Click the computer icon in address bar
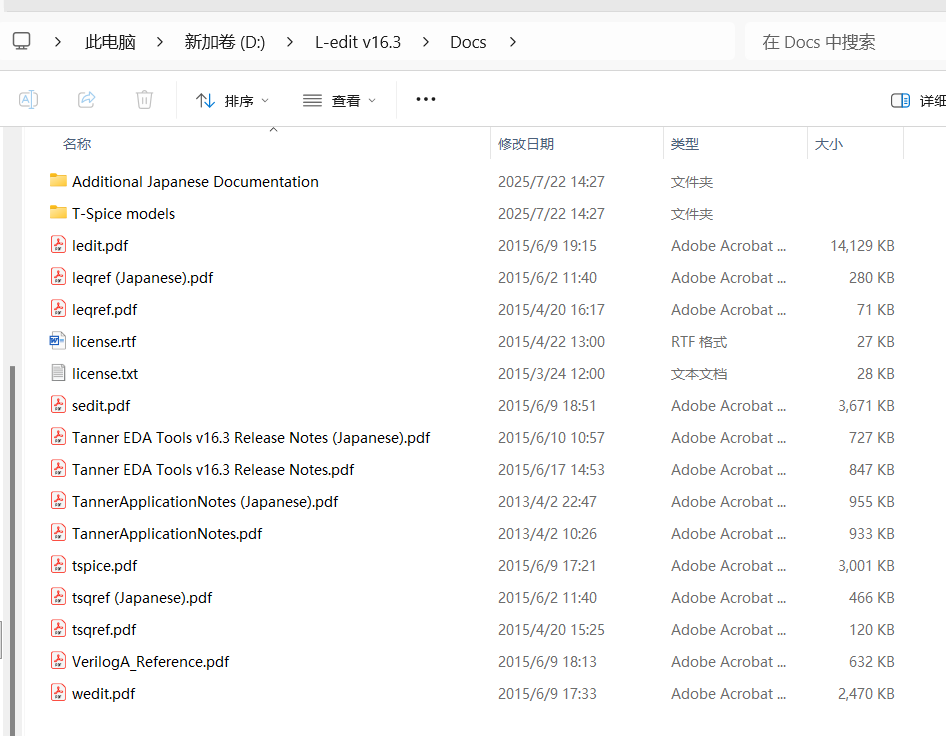The width and height of the screenshot is (946, 736). coord(22,42)
